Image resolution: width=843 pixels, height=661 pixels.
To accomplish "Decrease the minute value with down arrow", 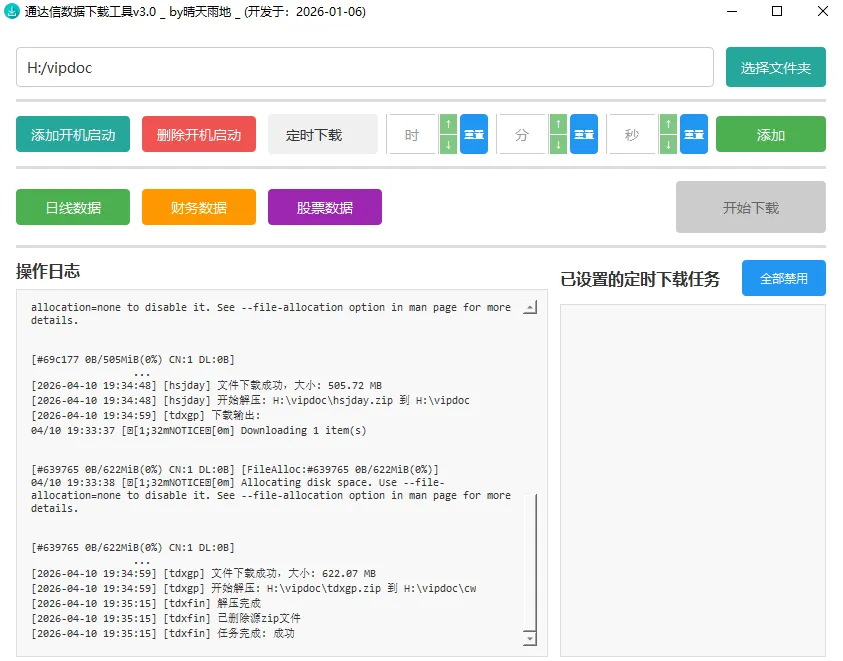I will pyautogui.click(x=558, y=144).
